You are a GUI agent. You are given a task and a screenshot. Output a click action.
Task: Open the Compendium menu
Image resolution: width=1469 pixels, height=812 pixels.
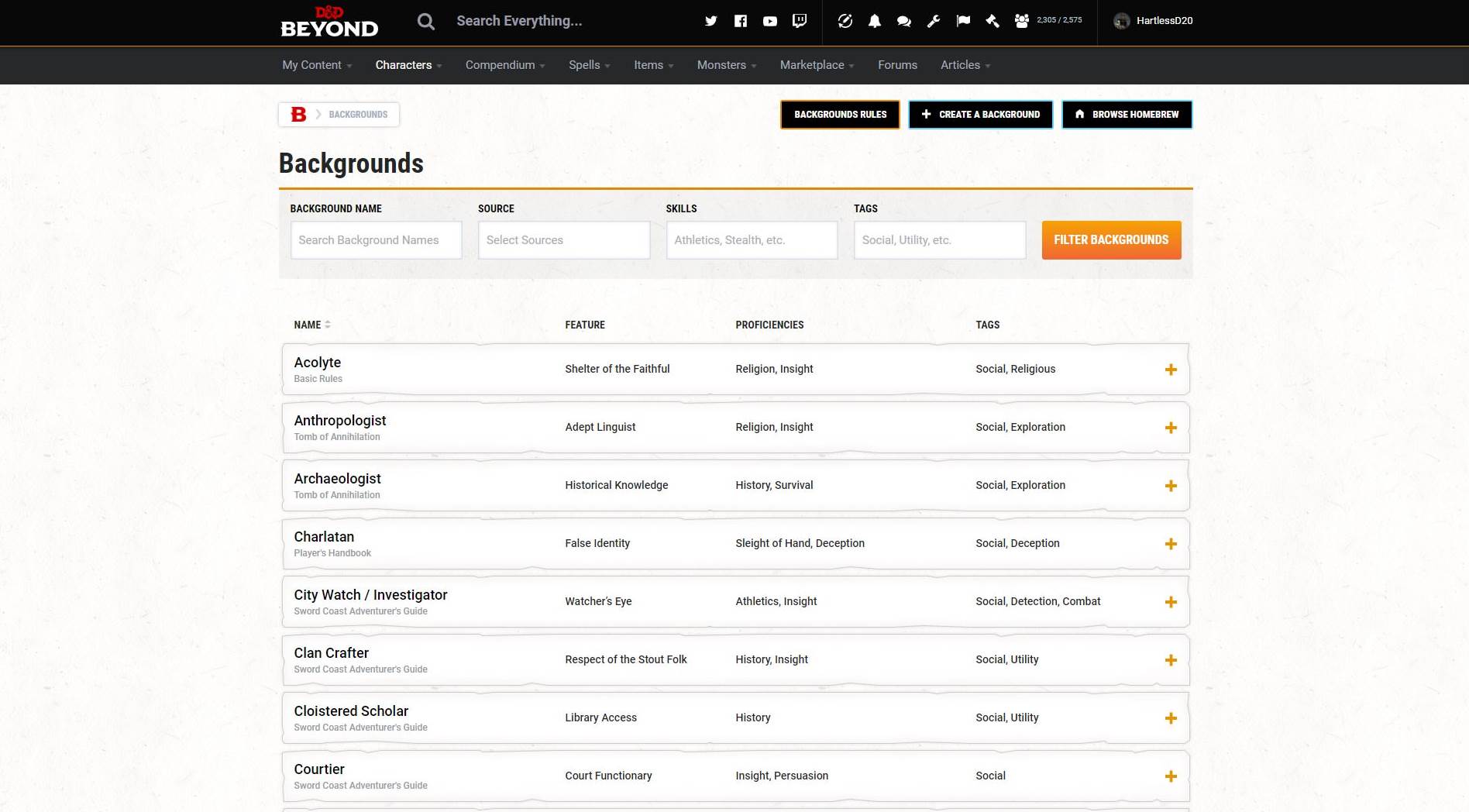click(505, 65)
